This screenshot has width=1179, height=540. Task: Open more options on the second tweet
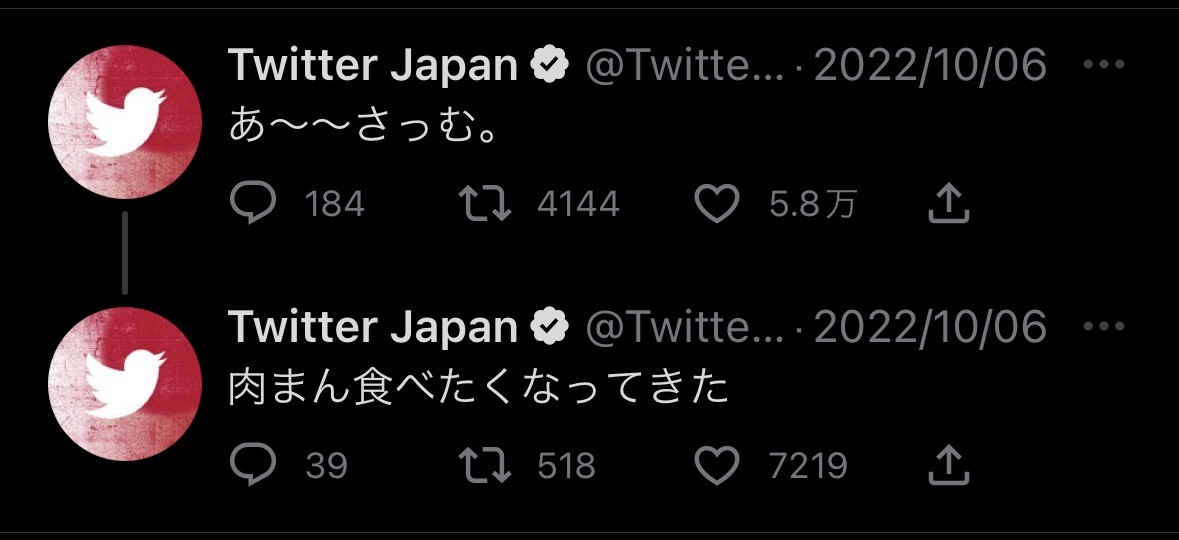pos(1104,326)
